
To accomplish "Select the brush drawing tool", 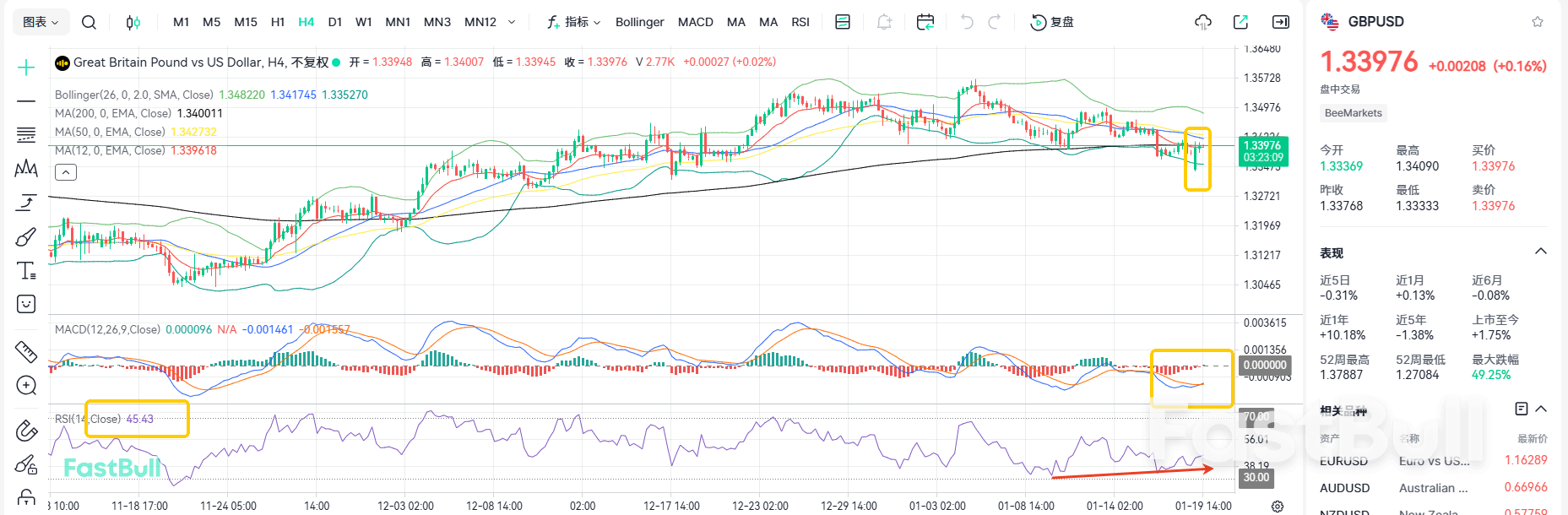I will coord(26,237).
